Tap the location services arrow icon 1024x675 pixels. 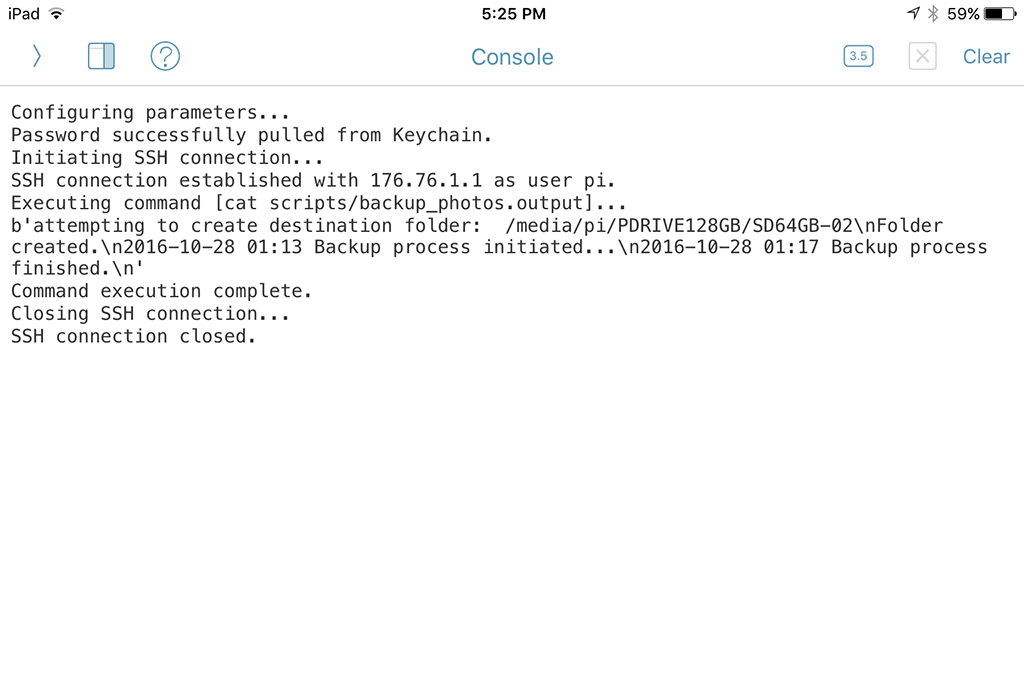pyautogui.click(x=914, y=13)
